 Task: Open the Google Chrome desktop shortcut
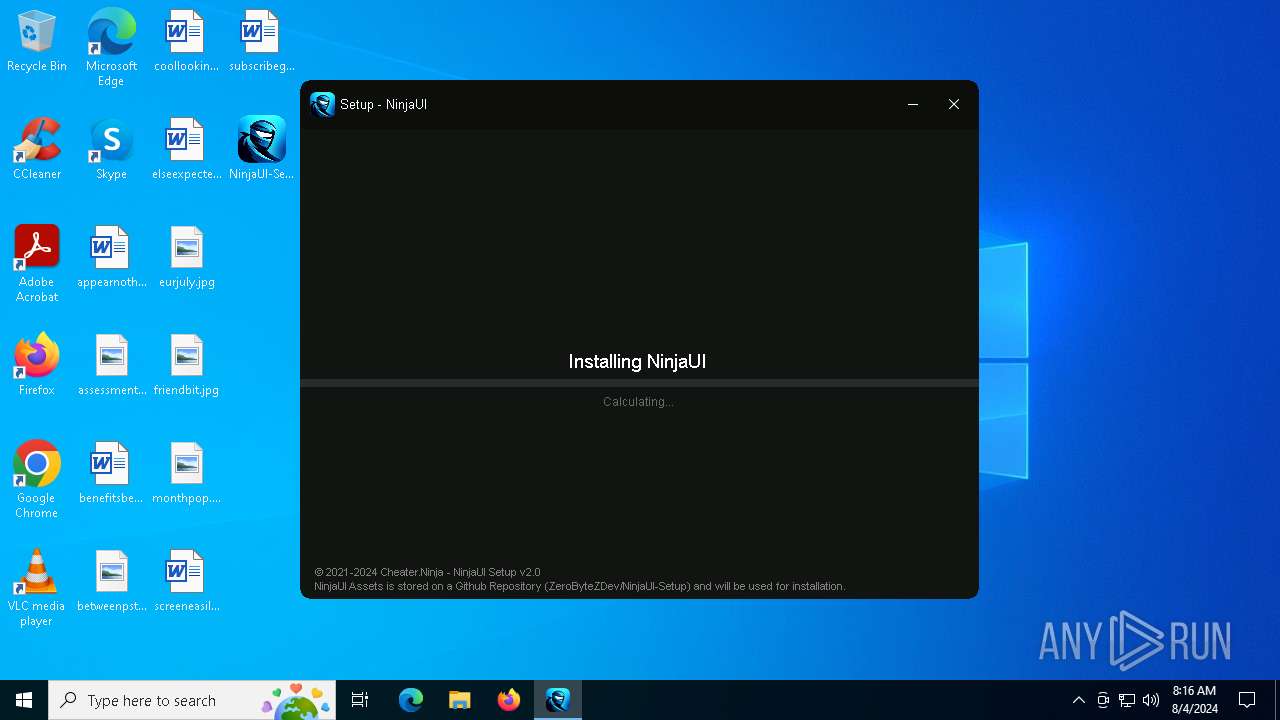(x=37, y=480)
